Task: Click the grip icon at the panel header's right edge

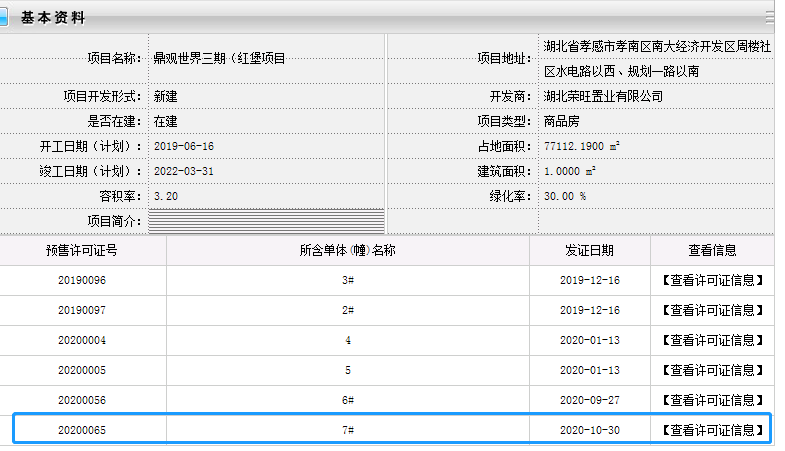Action: (770, 17)
